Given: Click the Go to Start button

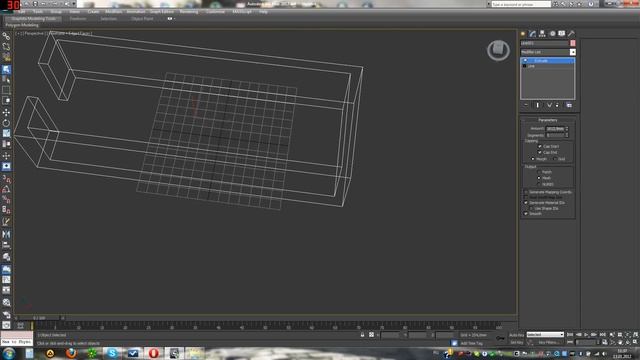Looking at the screenshot, I should click(570, 335).
